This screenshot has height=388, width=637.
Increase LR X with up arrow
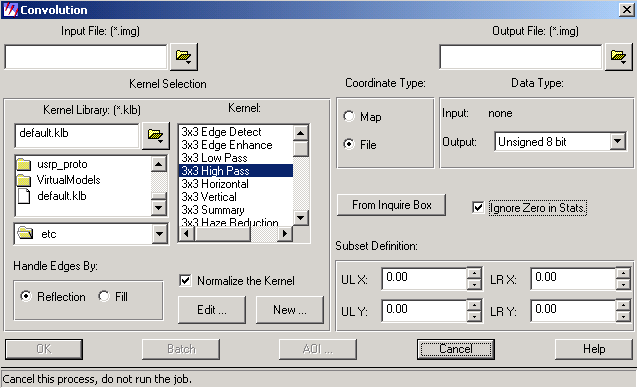(x=623, y=273)
